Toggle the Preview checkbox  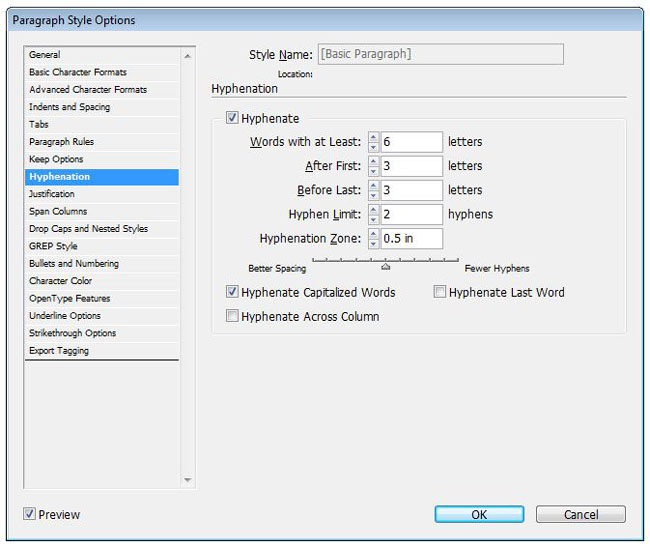[29, 514]
